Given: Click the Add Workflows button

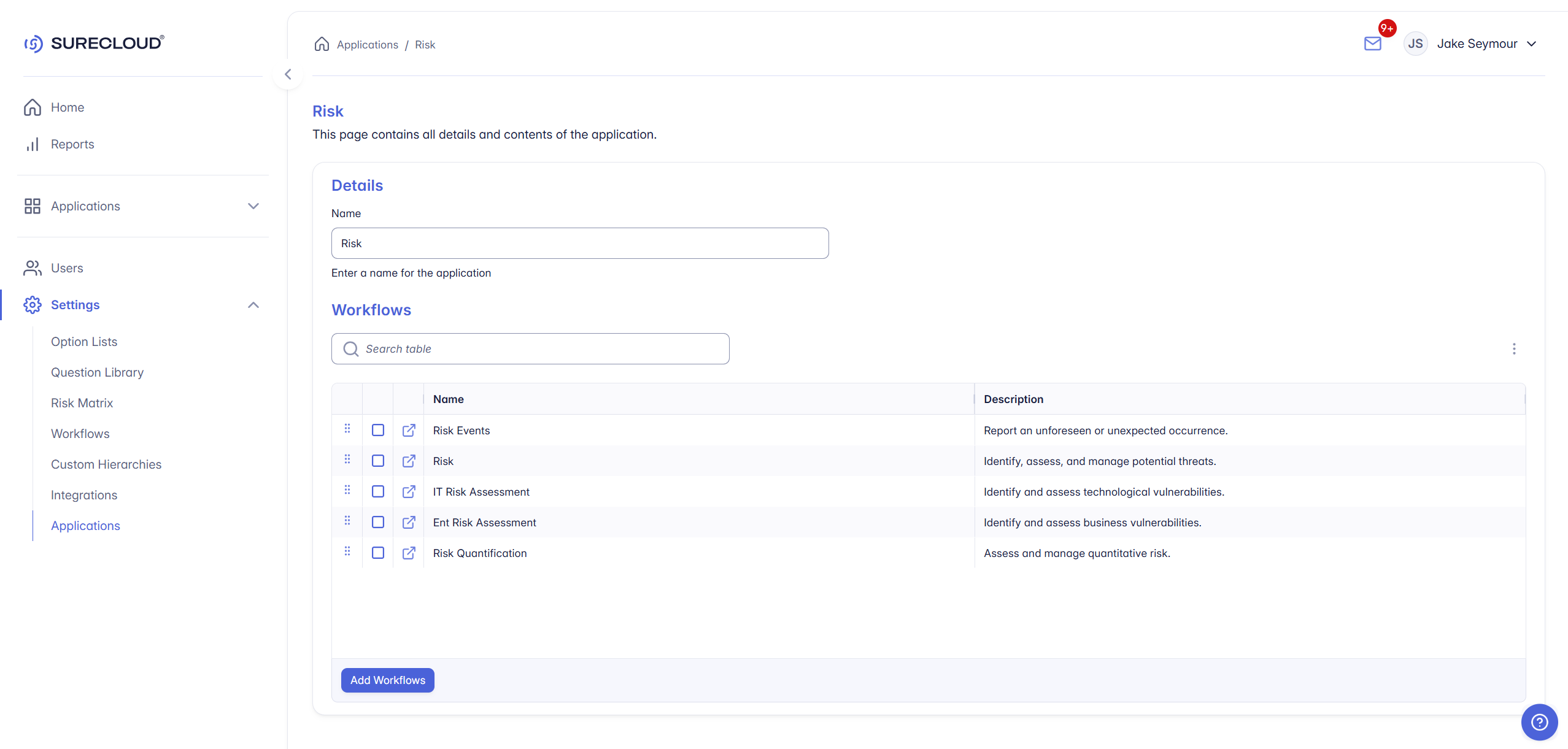Looking at the screenshot, I should coord(387,680).
